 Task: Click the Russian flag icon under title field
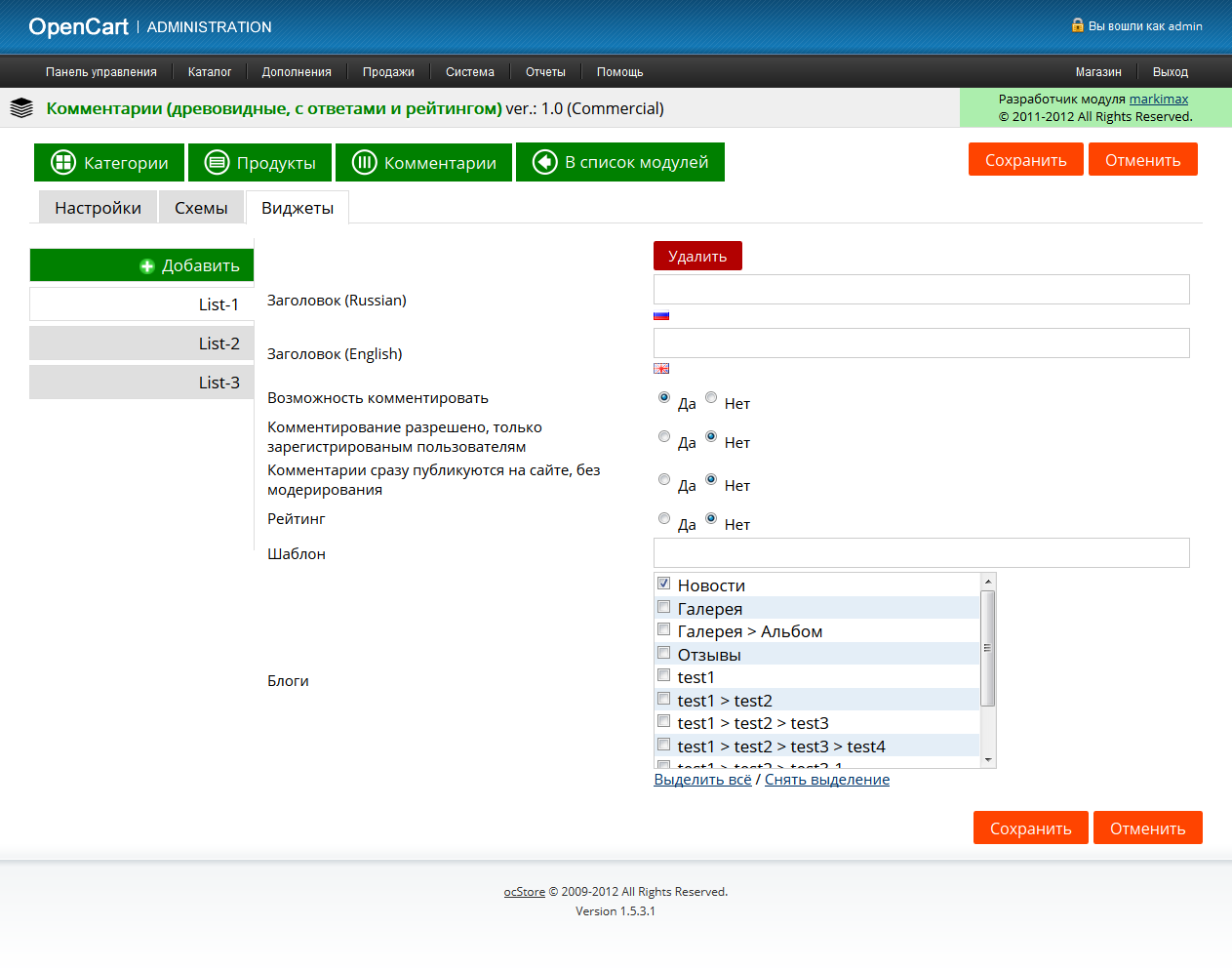click(661, 315)
